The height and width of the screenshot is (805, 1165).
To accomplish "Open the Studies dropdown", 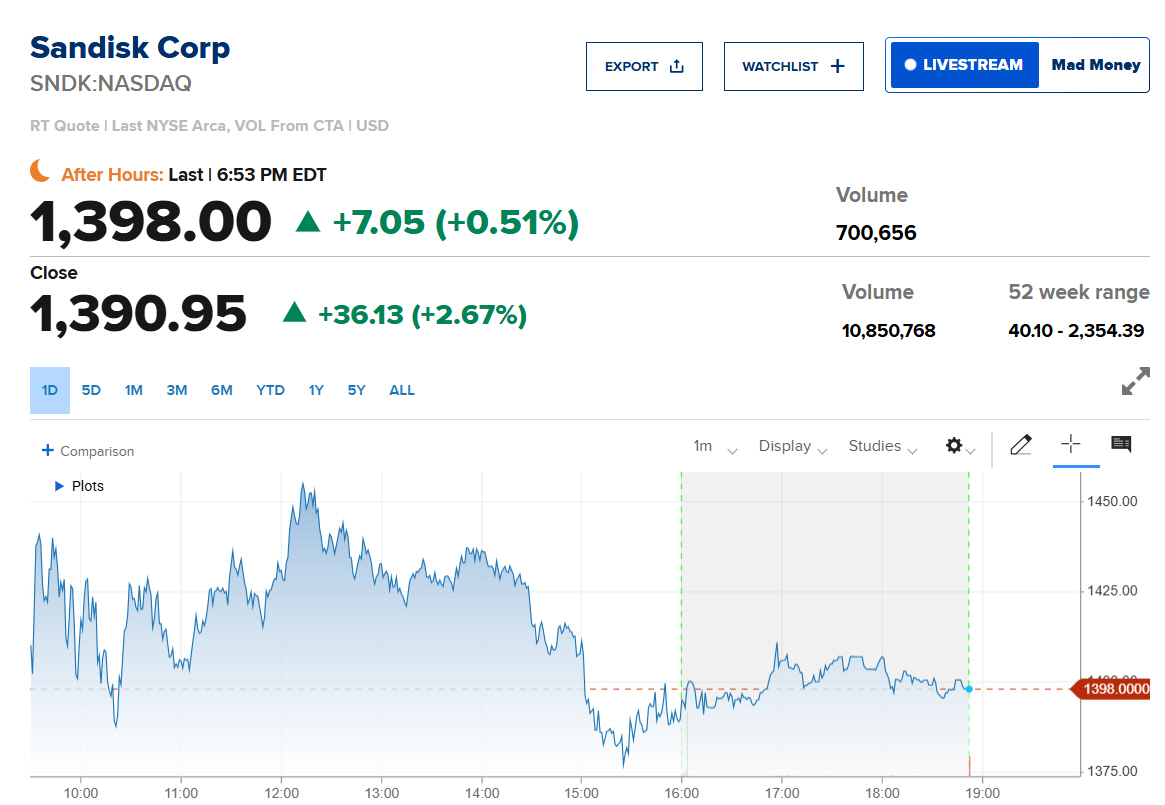I will [x=883, y=446].
